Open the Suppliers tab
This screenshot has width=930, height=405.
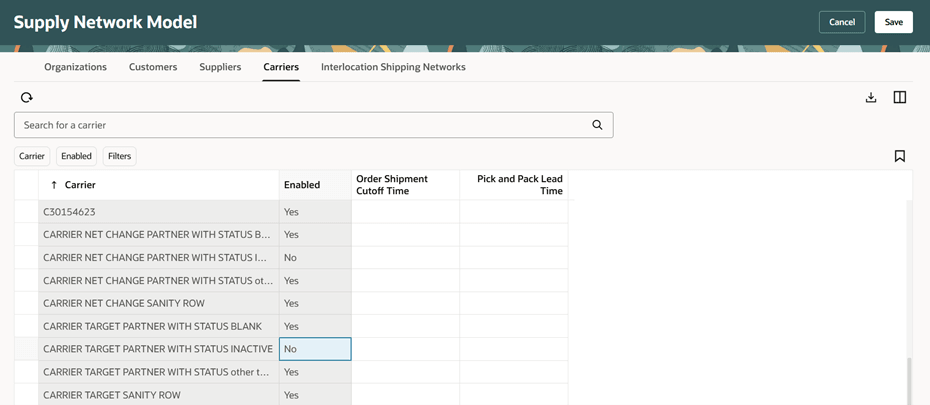pos(220,67)
